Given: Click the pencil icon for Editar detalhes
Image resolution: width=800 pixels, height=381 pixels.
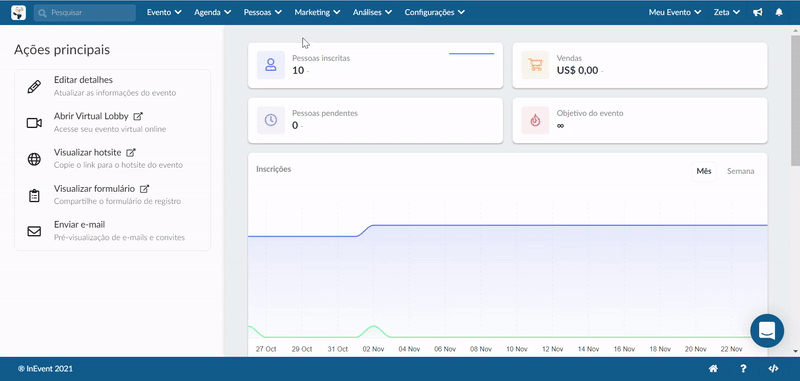Looking at the screenshot, I should pos(34,87).
